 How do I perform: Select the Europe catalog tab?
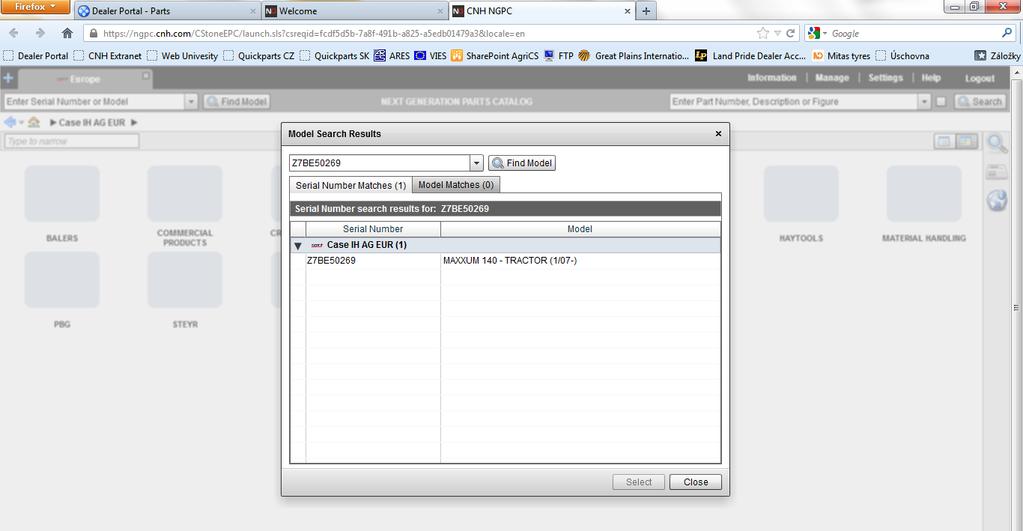coord(85,79)
